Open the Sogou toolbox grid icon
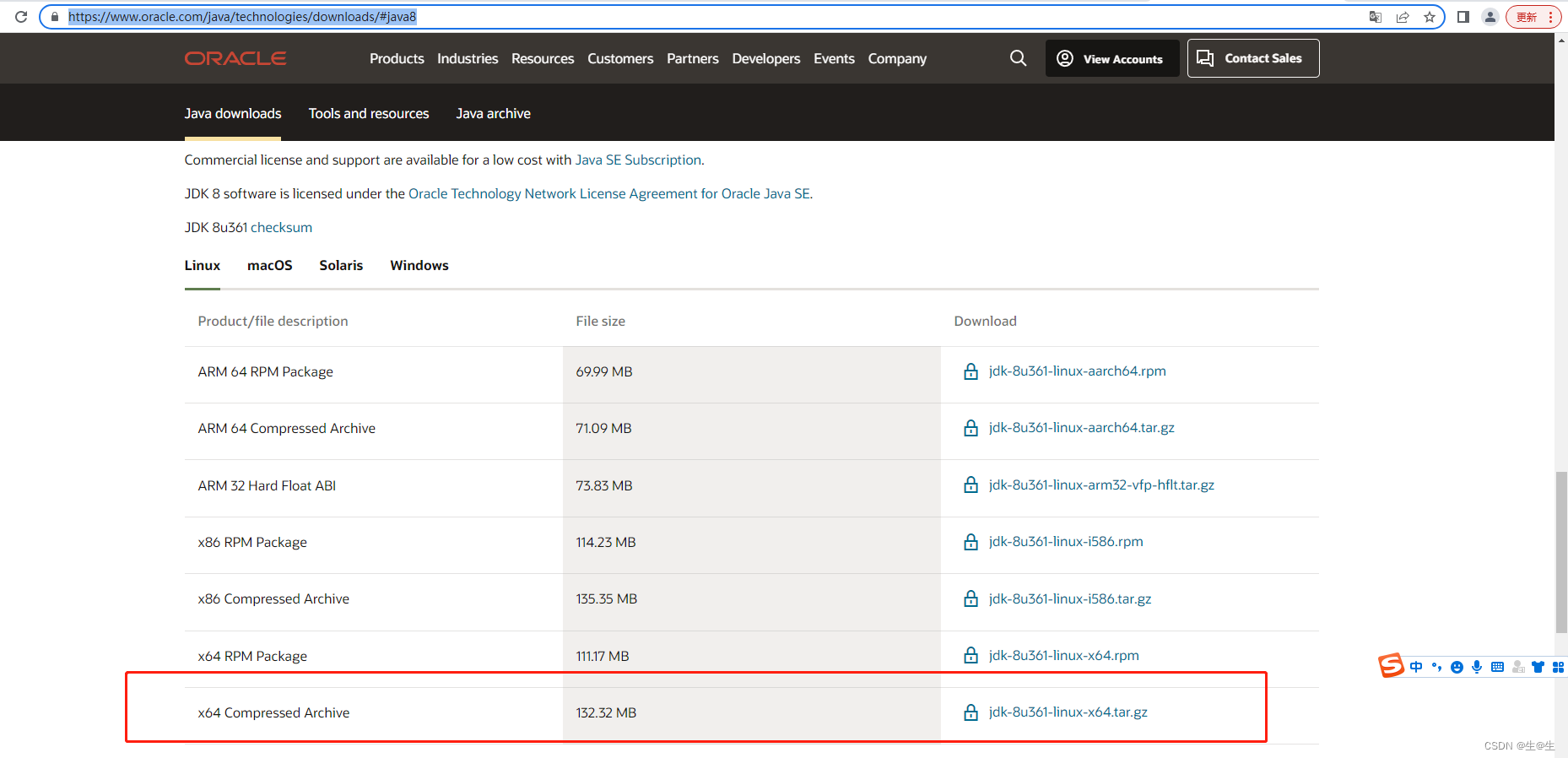Screen dimensions: 1568x758 1559,667
